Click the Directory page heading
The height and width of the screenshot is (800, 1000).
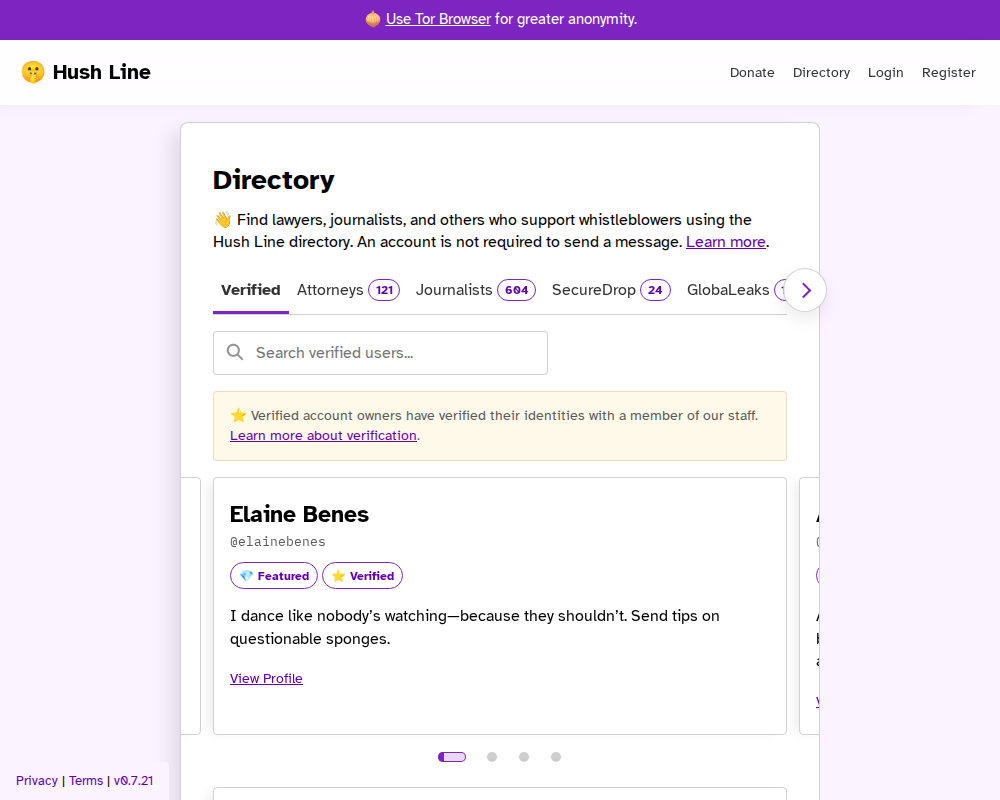pos(274,180)
